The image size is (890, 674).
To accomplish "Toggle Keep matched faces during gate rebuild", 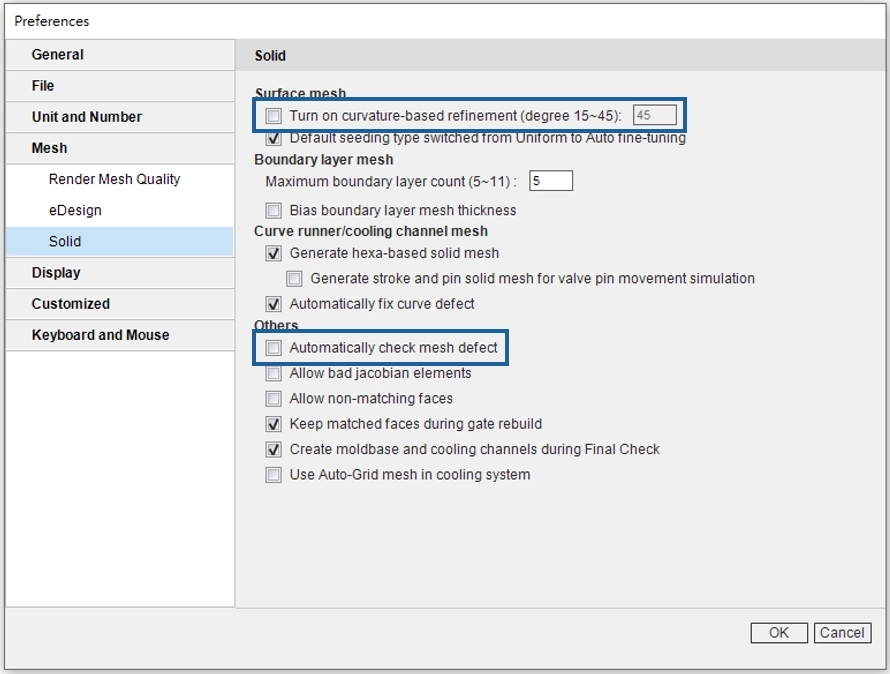I will pyautogui.click(x=274, y=424).
